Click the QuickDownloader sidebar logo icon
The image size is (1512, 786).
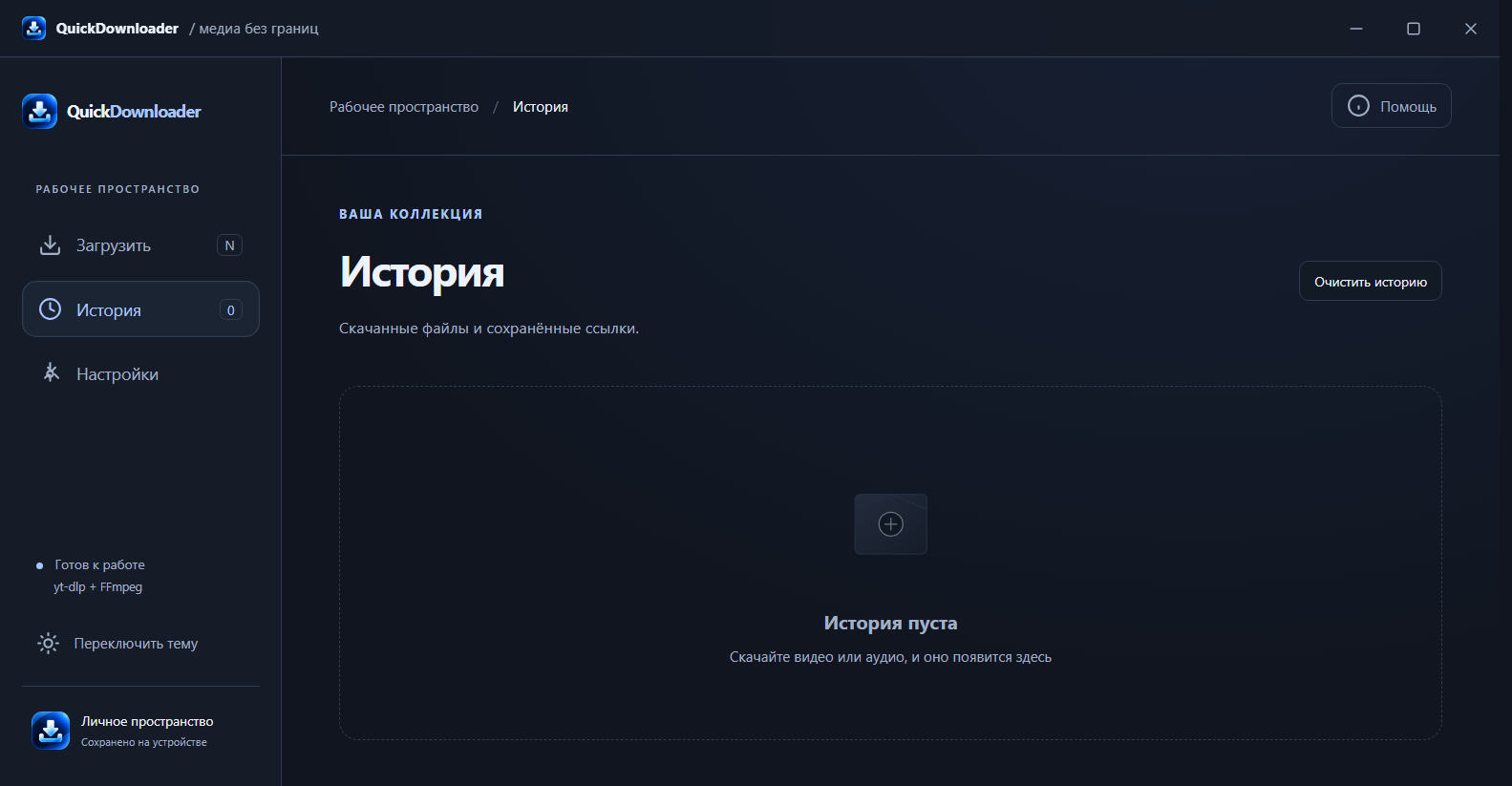40,112
